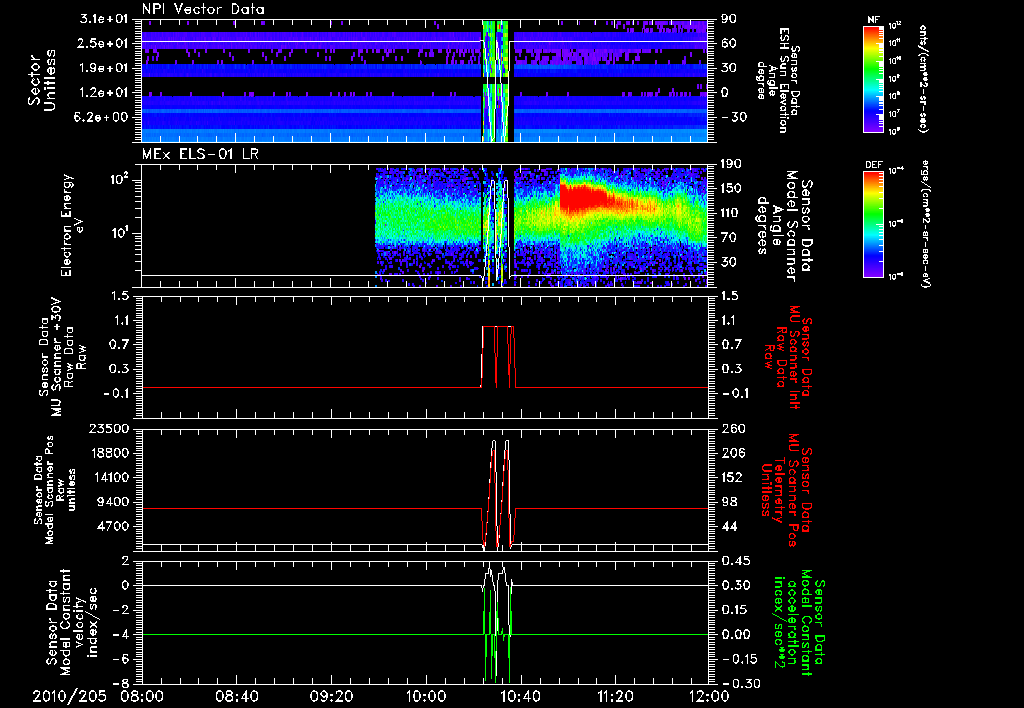The image size is (1024, 708).
Task: Click the red 'MU Scanner Pos Telemetry' axis title
Action: [787, 490]
